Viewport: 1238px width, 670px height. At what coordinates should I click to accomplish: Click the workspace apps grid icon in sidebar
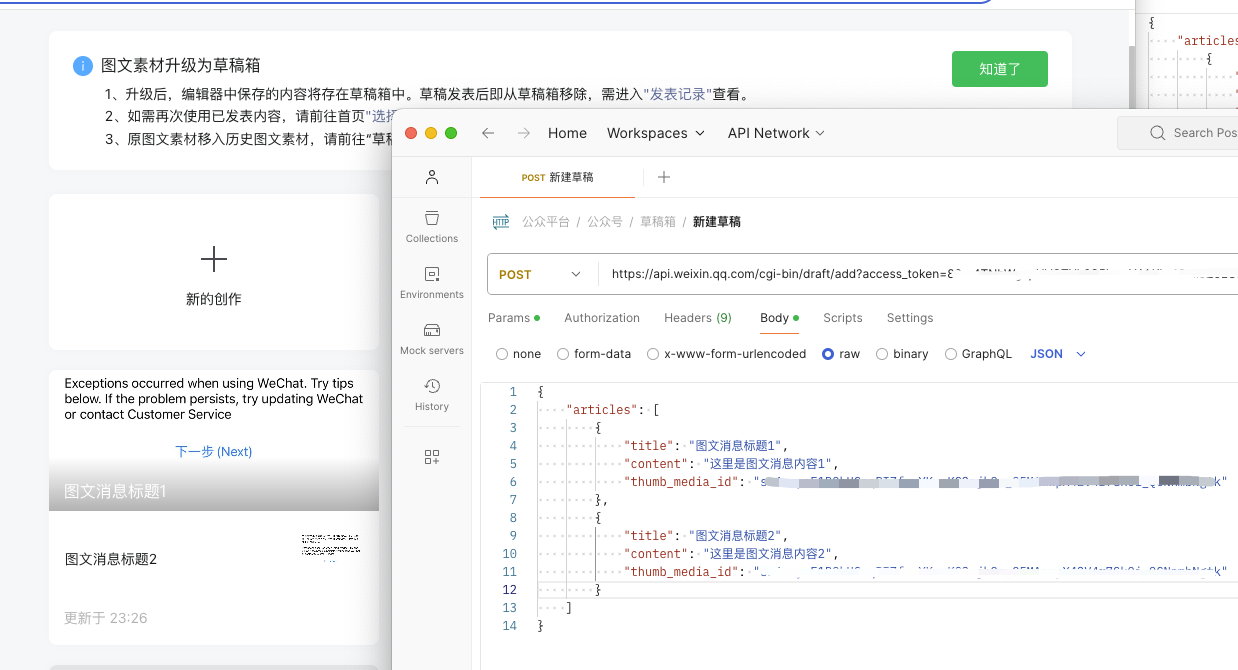[x=432, y=457]
